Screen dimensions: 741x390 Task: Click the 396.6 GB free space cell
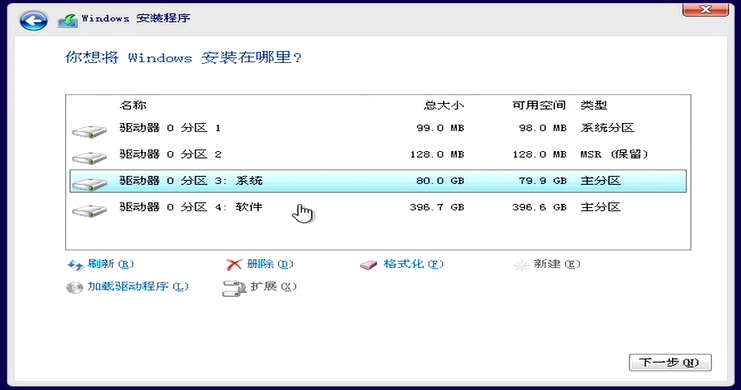click(539, 208)
